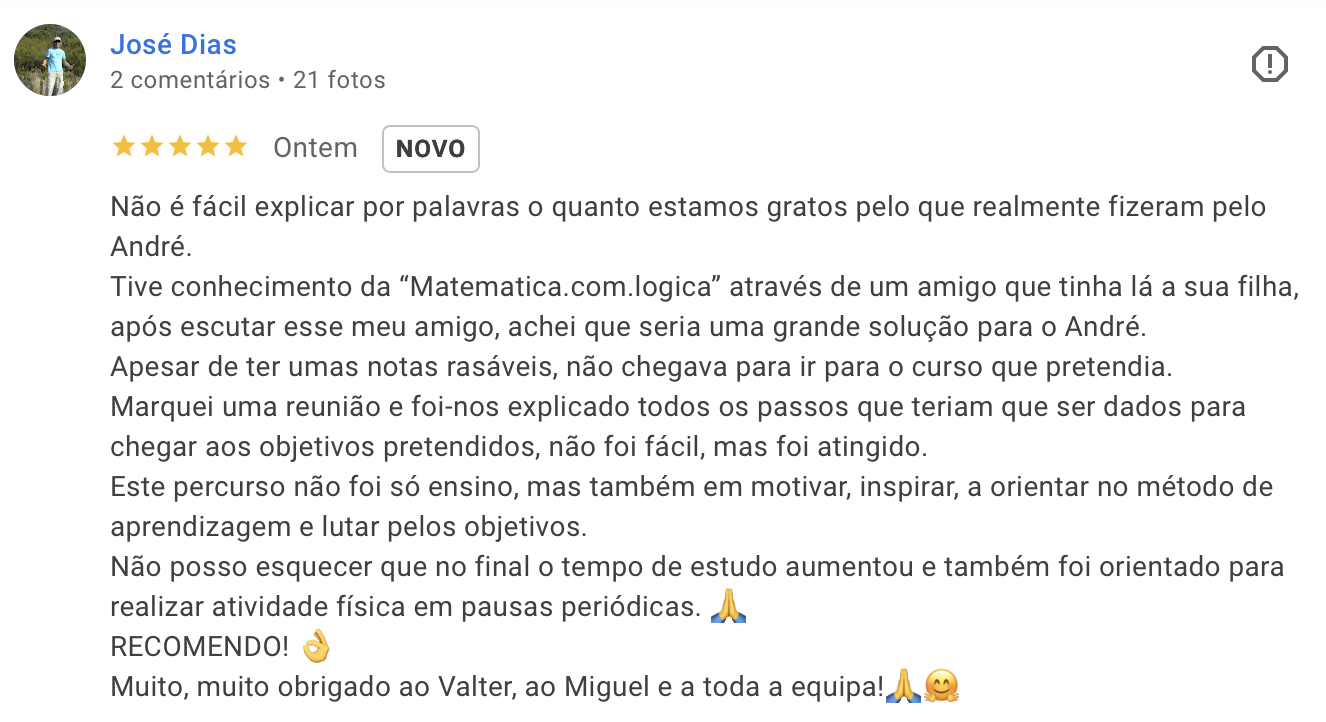Click praying hands emoji after "equipa!"
Image resolution: width=1326 pixels, height=722 pixels.
pos(903,687)
